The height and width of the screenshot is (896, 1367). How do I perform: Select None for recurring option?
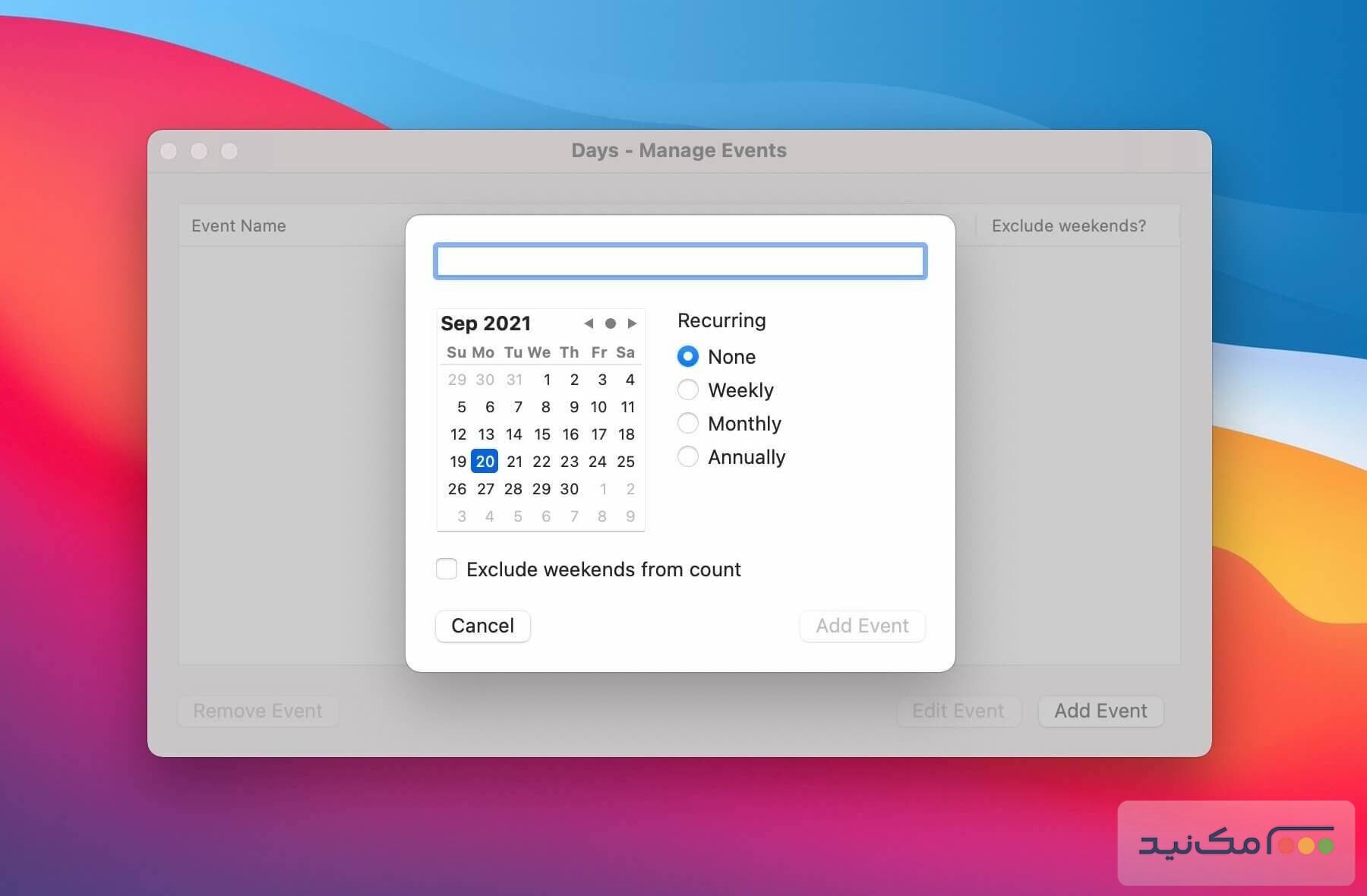[x=687, y=356]
